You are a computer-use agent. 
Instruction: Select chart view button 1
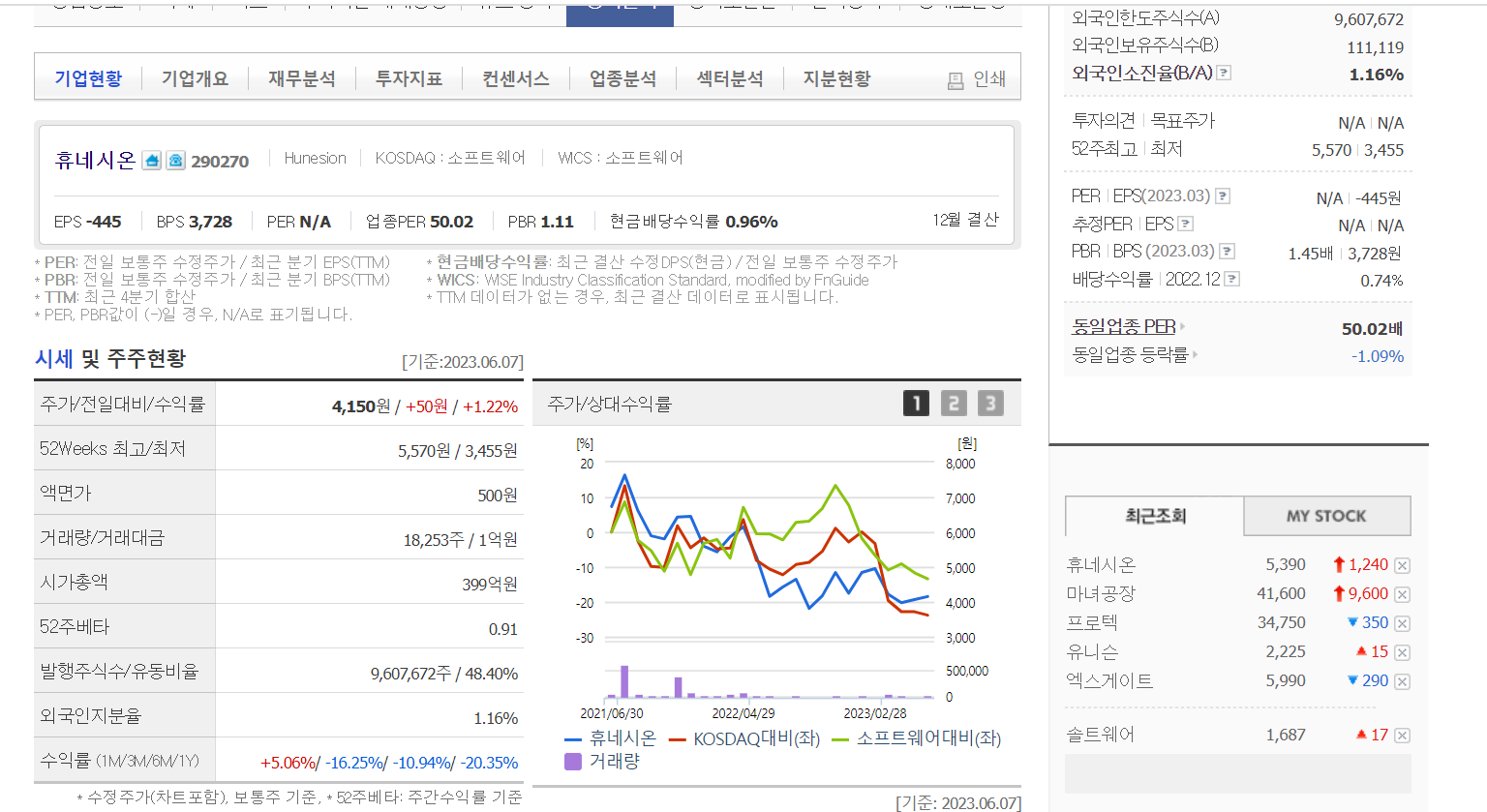(x=916, y=403)
